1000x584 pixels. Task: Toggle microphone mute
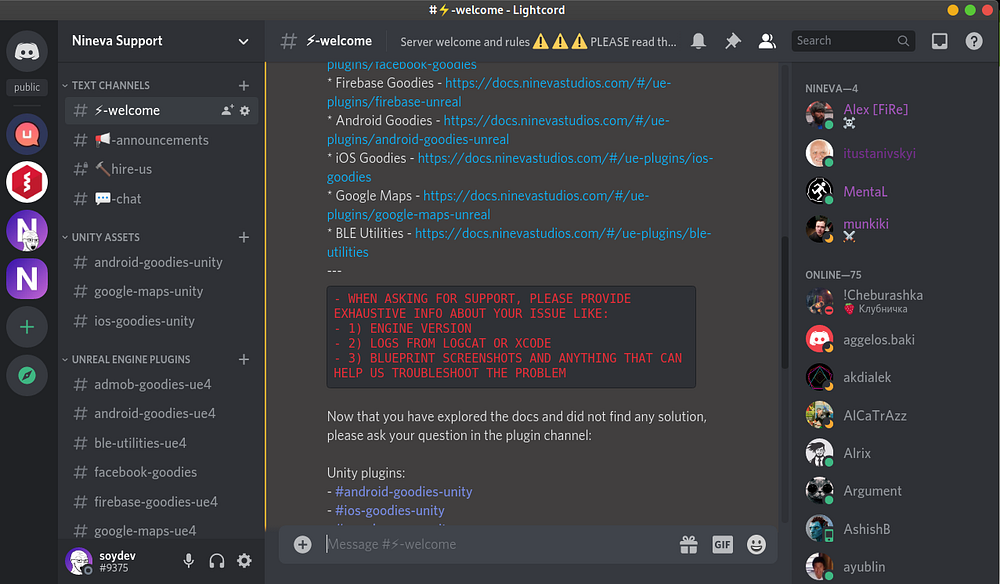[189, 560]
